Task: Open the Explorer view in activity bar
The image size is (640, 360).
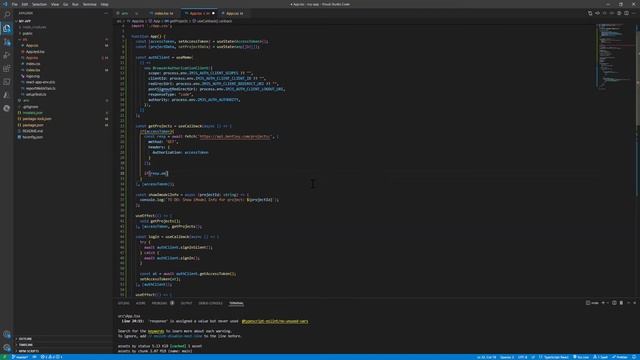Action: pyautogui.click(x=7, y=28)
